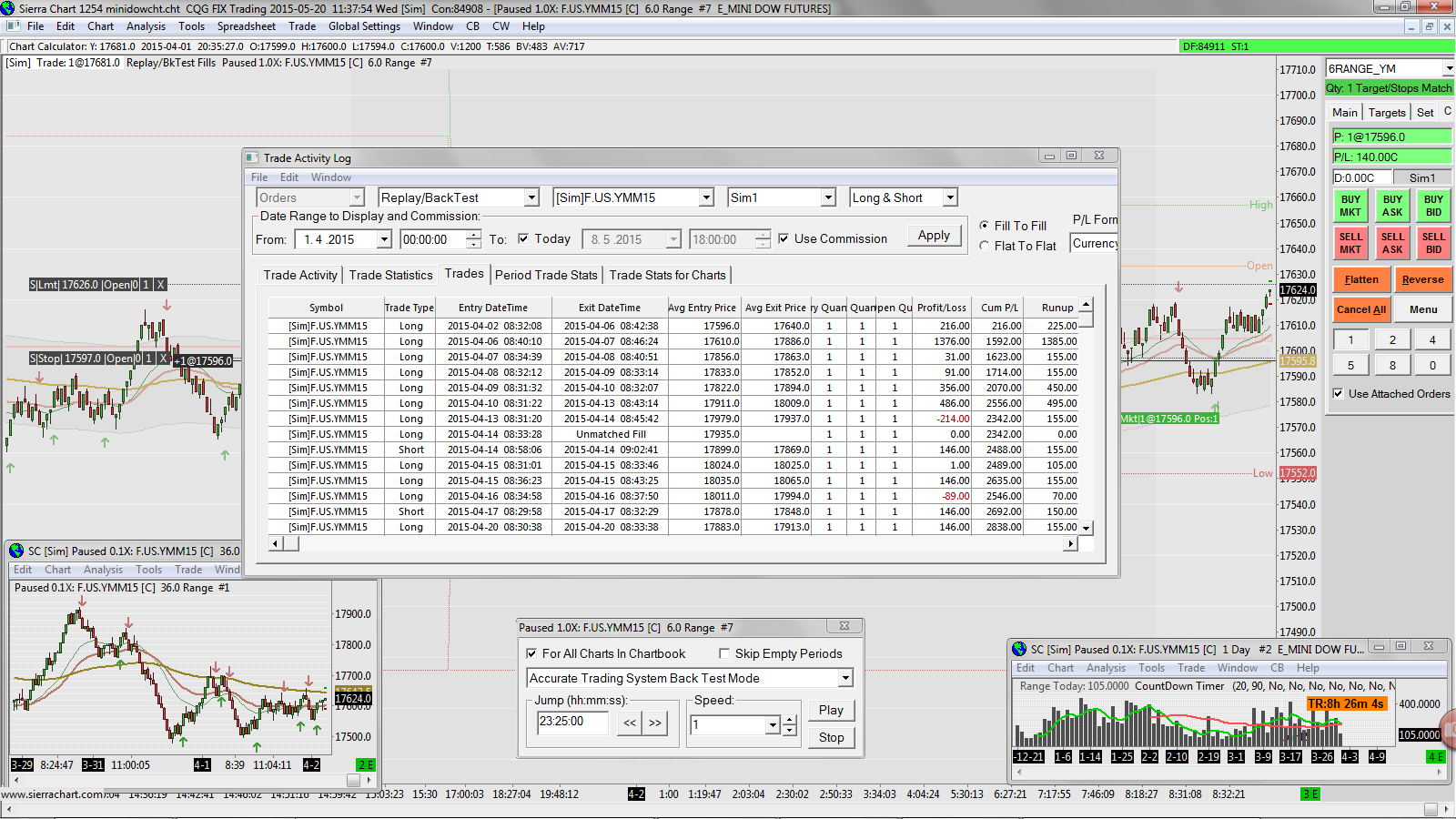
Task: Click the Apply button in Trade Activity Log
Action: [x=934, y=236]
